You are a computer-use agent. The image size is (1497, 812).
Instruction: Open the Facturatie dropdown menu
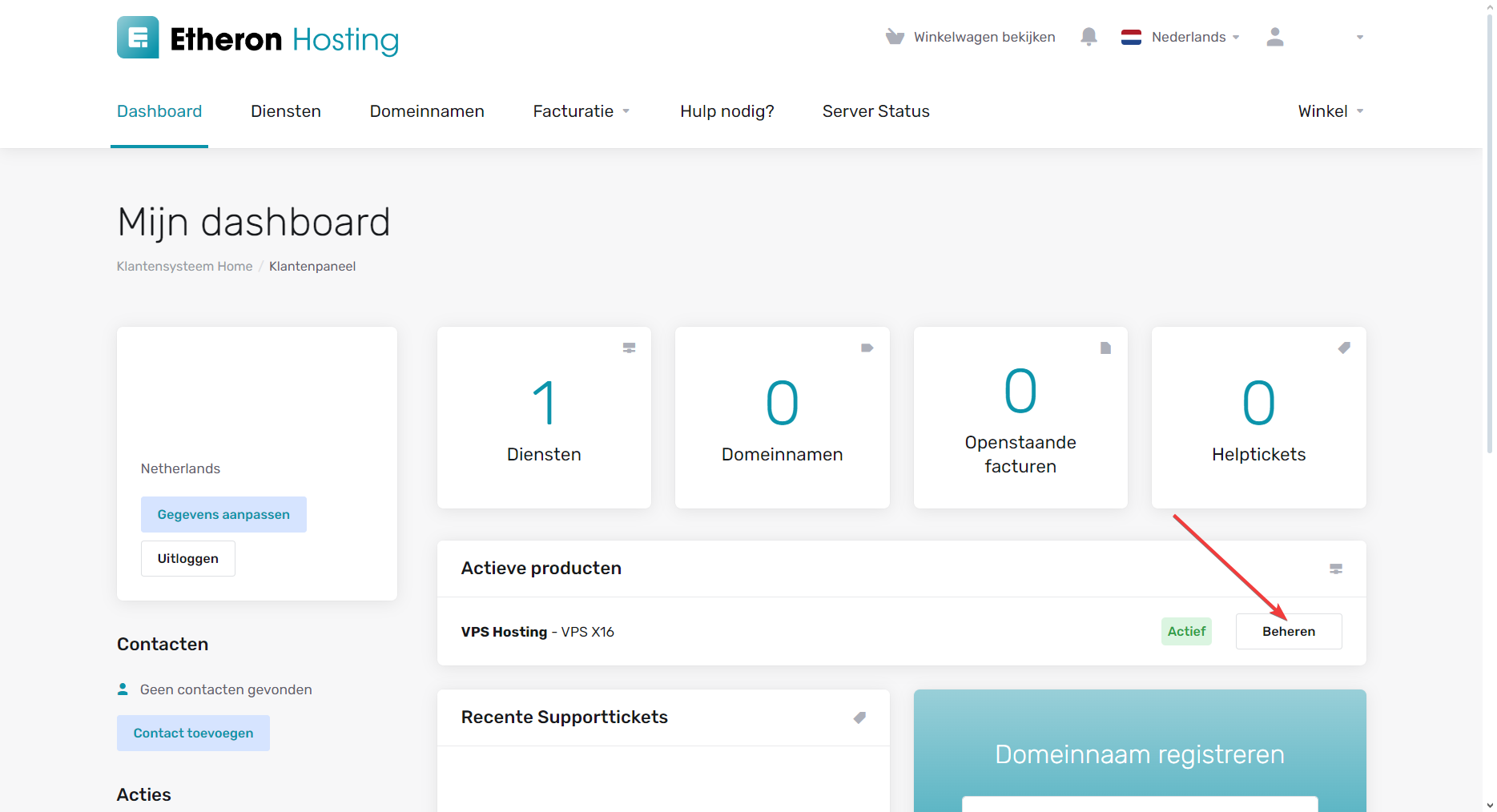click(x=581, y=111)
